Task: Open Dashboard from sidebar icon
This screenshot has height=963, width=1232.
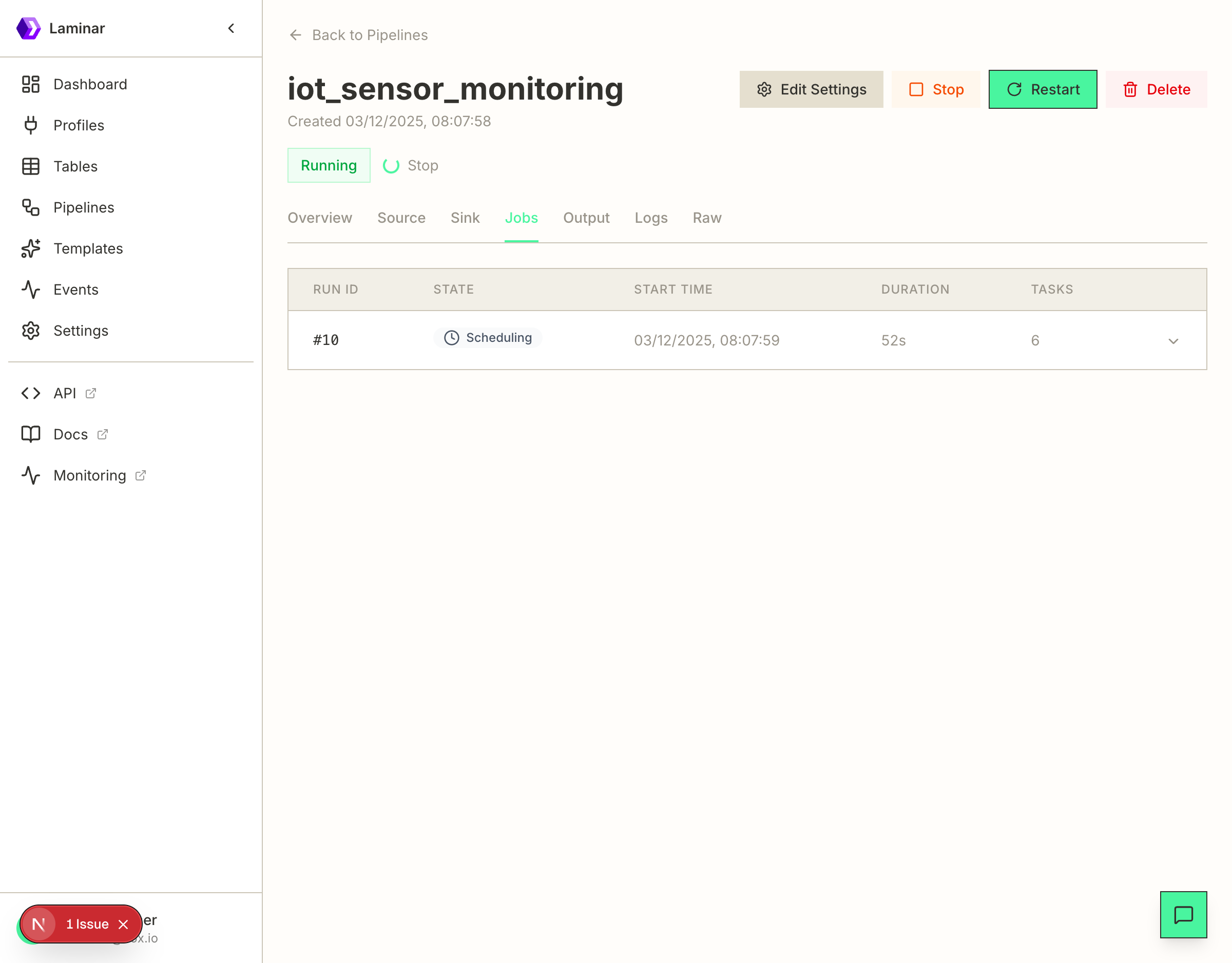Action: [30, 84]
